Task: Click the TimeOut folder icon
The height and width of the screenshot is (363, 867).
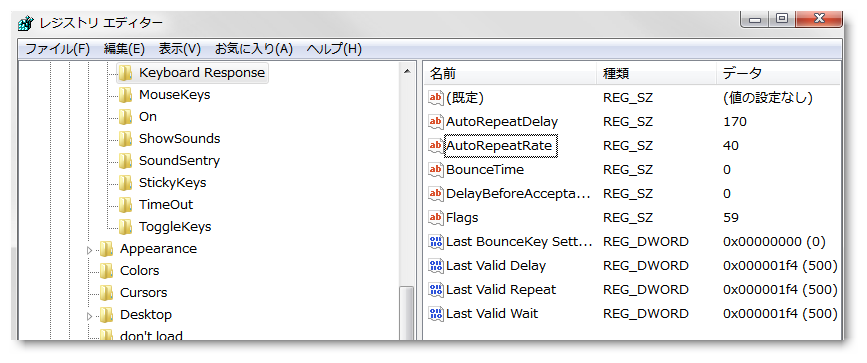Action: (126, 205)
